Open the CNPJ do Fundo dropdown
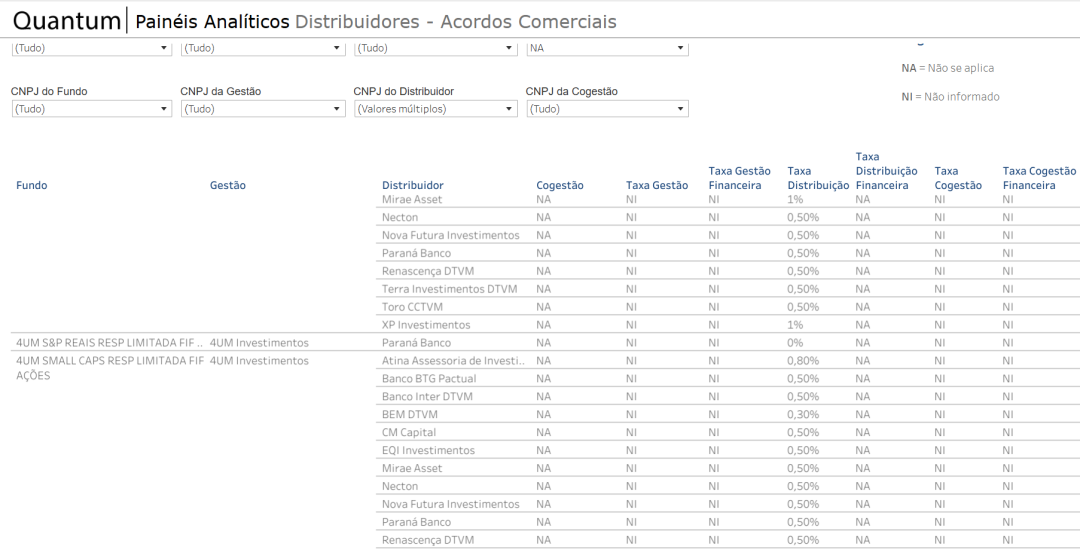This screenshot has height=552, width=1080. 92,109
